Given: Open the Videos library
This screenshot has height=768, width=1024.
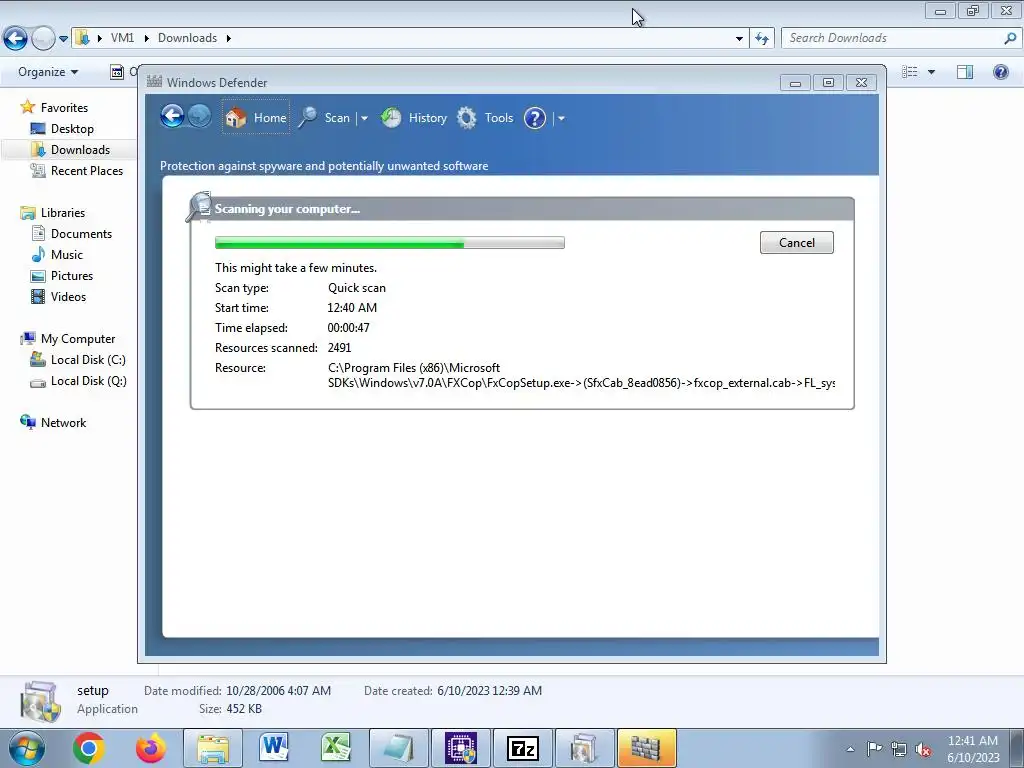Looking at the screenshot, I should [68, 296].
